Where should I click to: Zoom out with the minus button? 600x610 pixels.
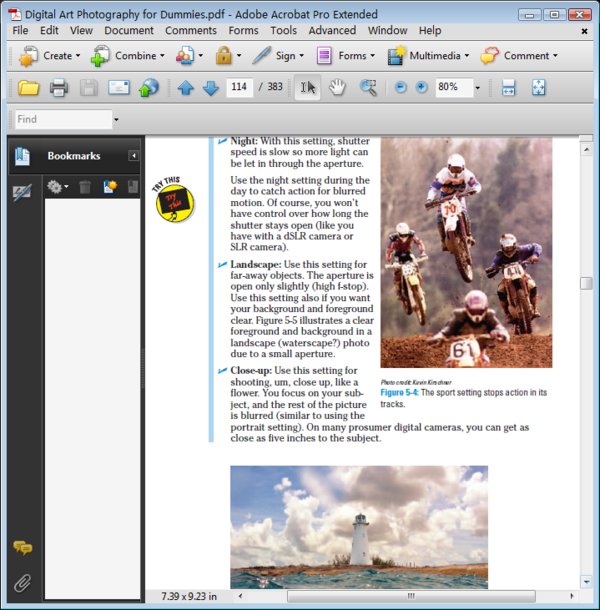(400, 87)
